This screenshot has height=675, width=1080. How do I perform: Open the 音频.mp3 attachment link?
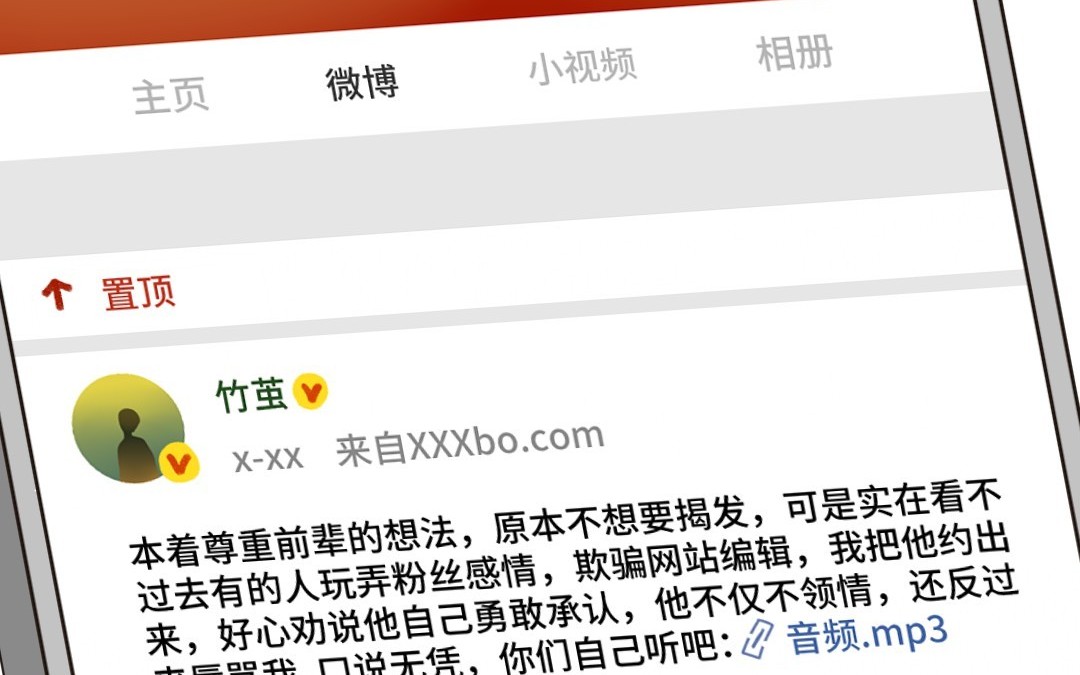coord(866,634)
